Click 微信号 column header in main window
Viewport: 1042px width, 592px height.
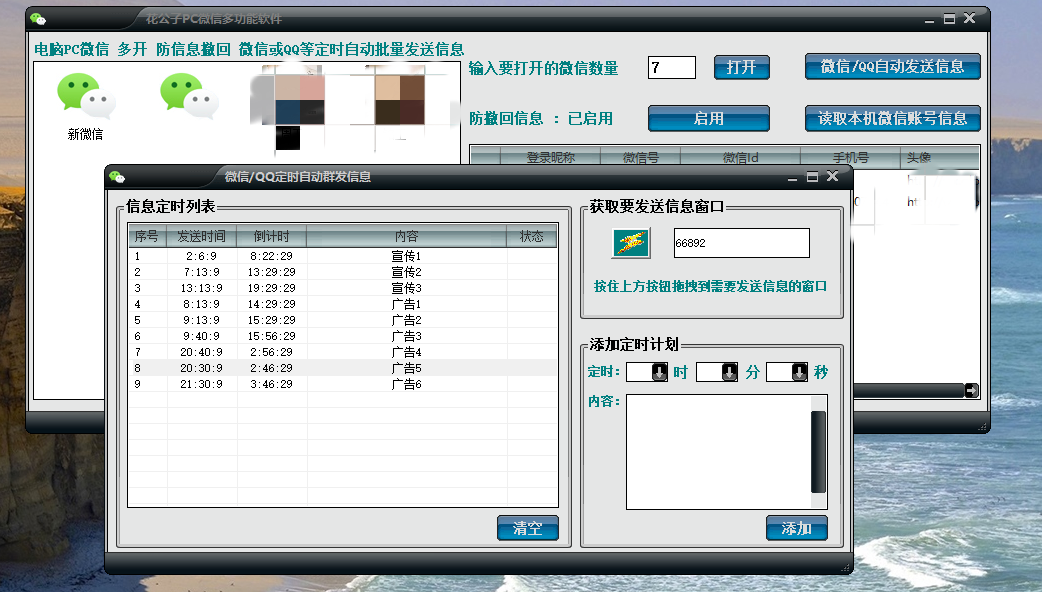(x=641, y=157)
